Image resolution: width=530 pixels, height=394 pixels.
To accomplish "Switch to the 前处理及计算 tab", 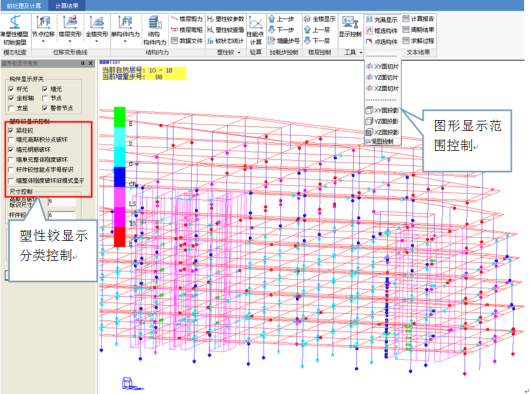I will pos(24,6).
